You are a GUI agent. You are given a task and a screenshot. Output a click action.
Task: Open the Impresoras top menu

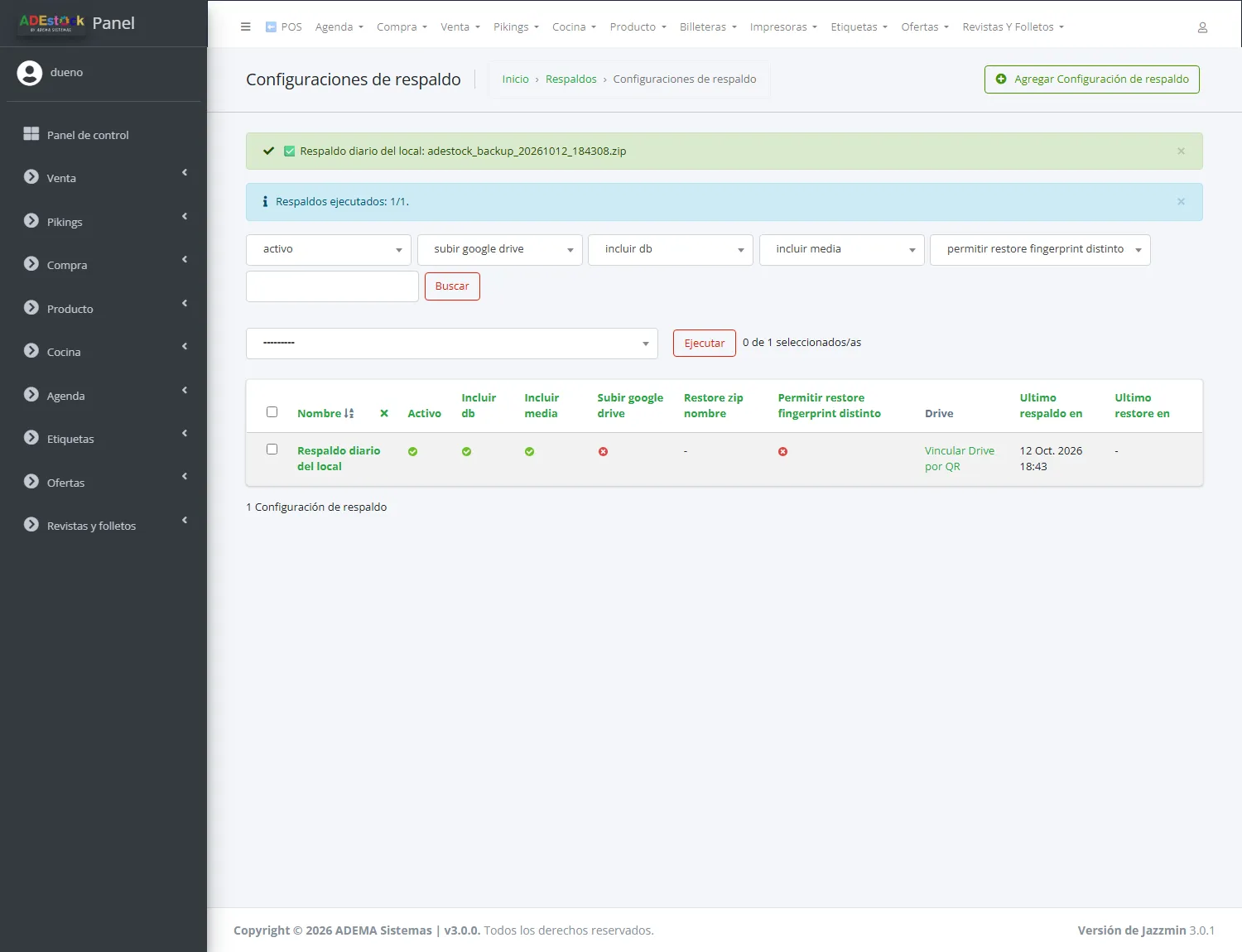click(783, 27)
